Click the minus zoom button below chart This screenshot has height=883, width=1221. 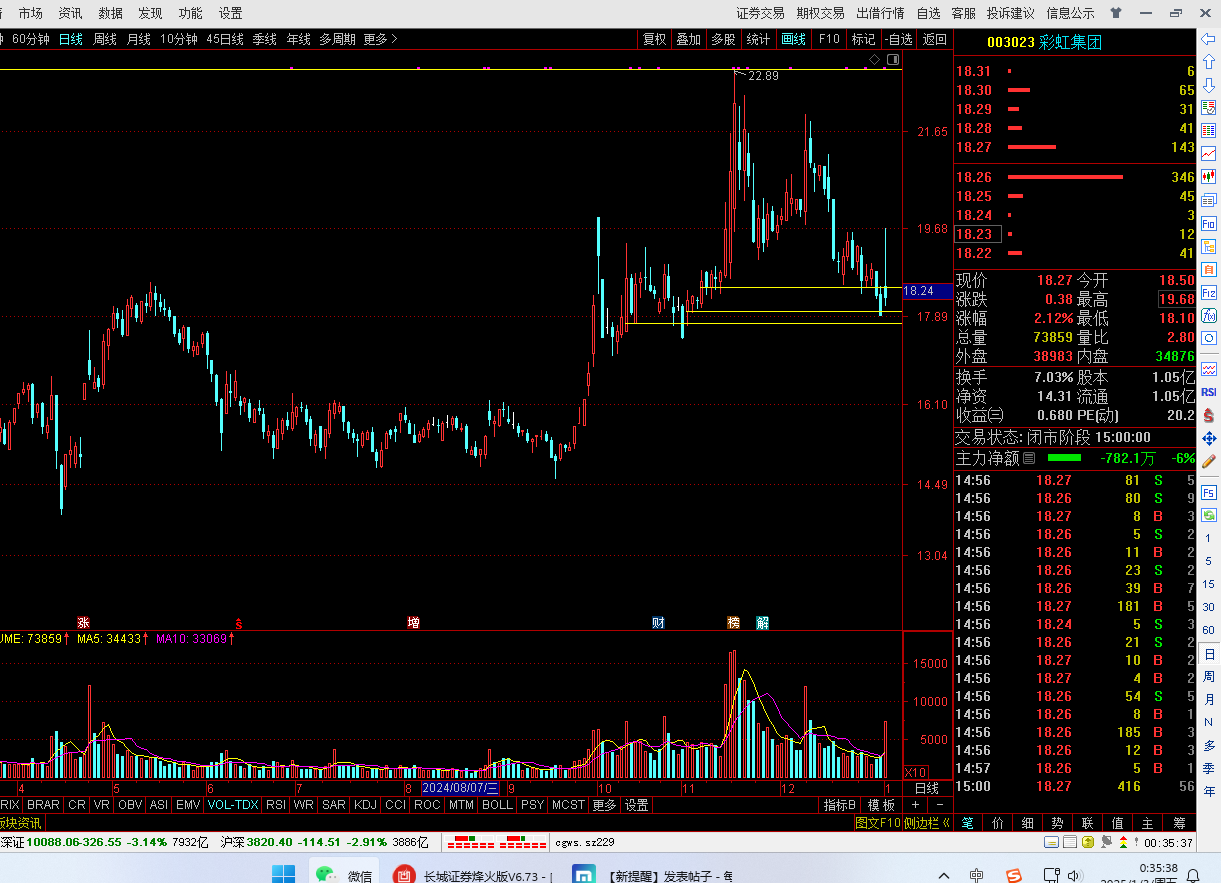pyautogui.click(x=940, y=805)
